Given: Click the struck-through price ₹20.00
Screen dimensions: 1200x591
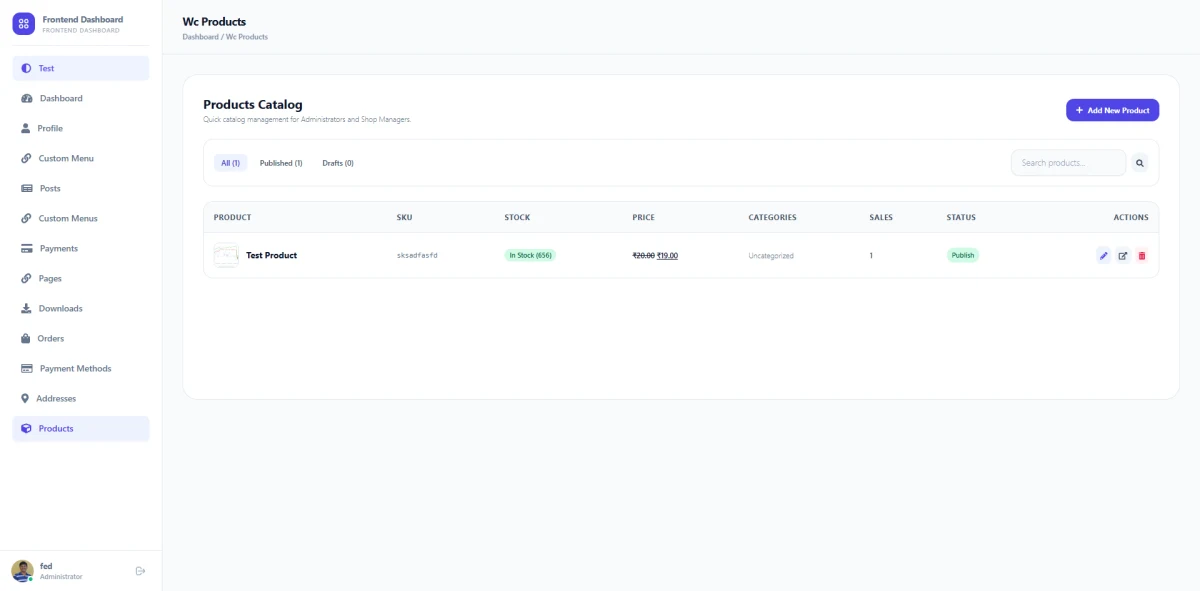Looking at the screenshot, I should tap(644, 256).
